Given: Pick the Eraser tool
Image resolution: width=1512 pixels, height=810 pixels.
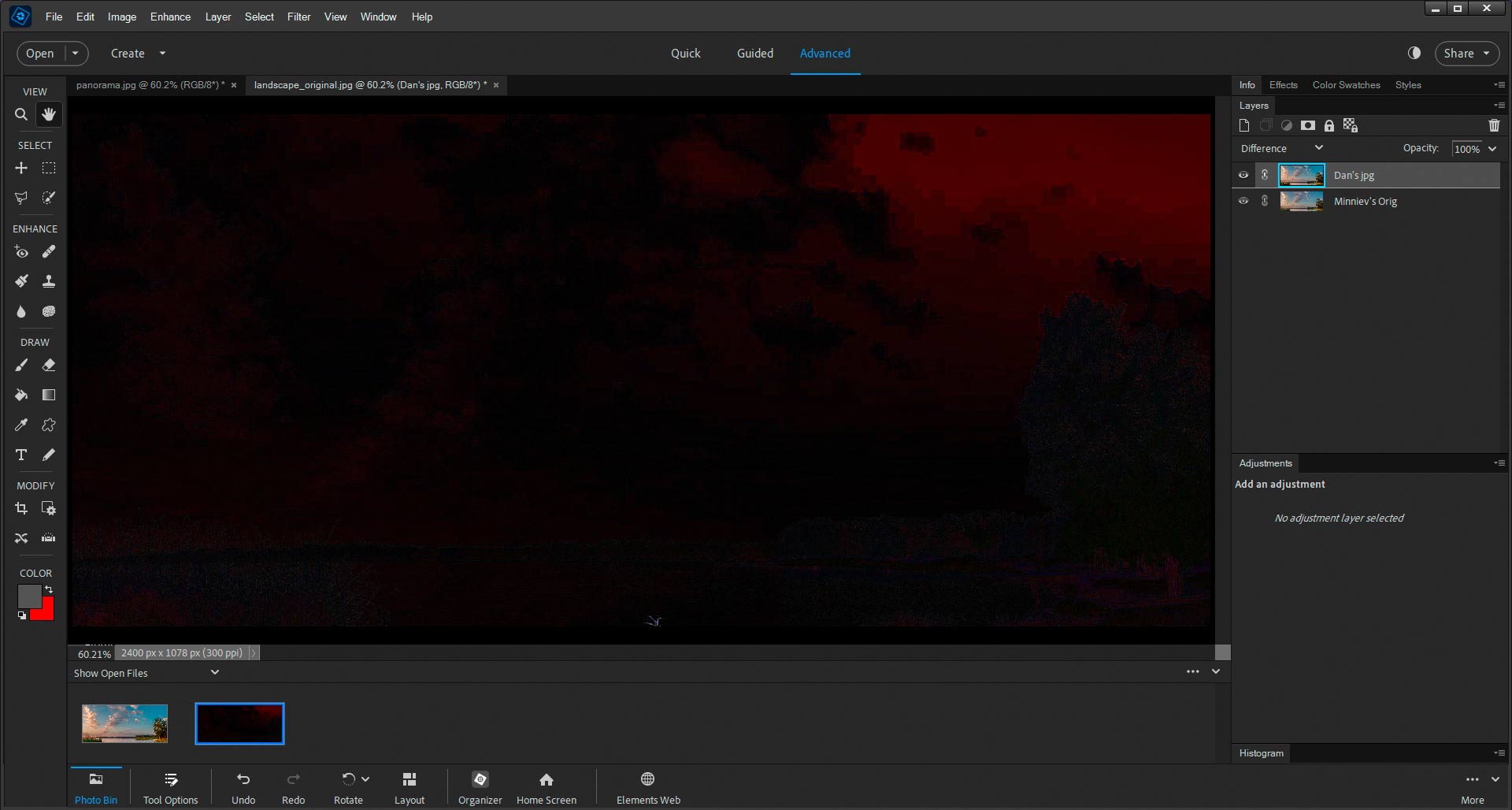Looking at the screenshot, I should [49, 366].
